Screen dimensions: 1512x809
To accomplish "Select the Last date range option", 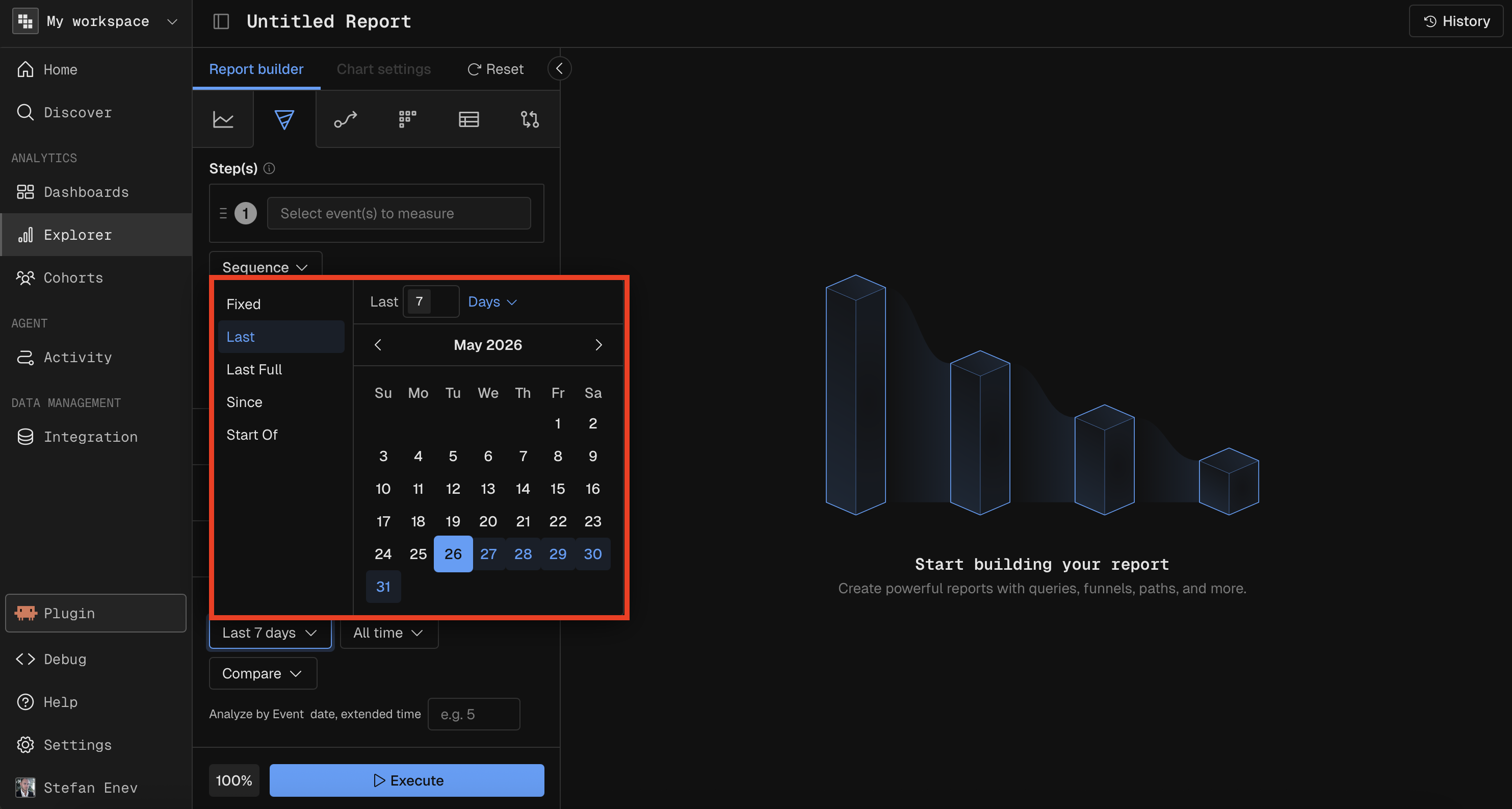I will pos(280,337).
